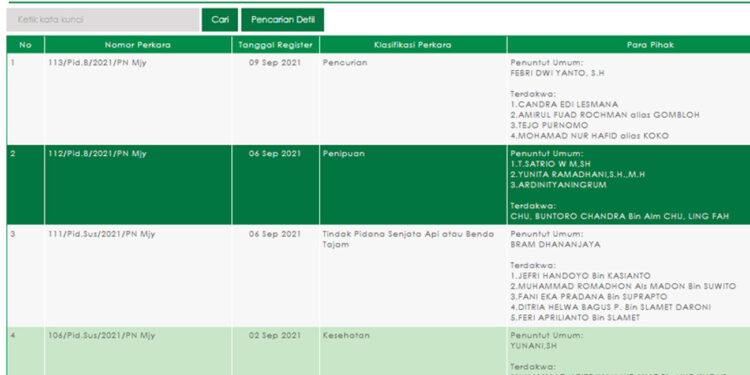Click row number 2 cell
The image size is (750, 375).
pos(25,185)
